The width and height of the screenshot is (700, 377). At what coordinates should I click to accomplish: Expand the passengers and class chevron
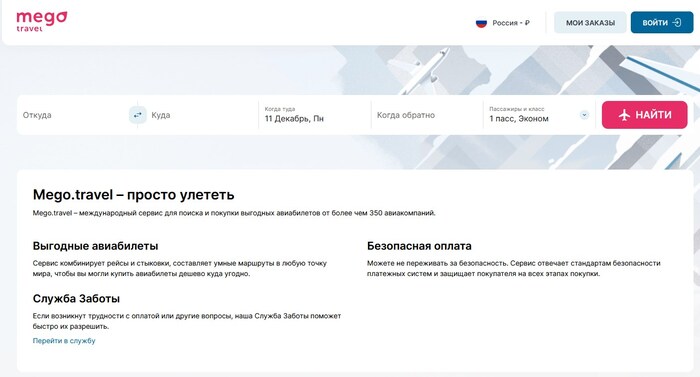584,115
